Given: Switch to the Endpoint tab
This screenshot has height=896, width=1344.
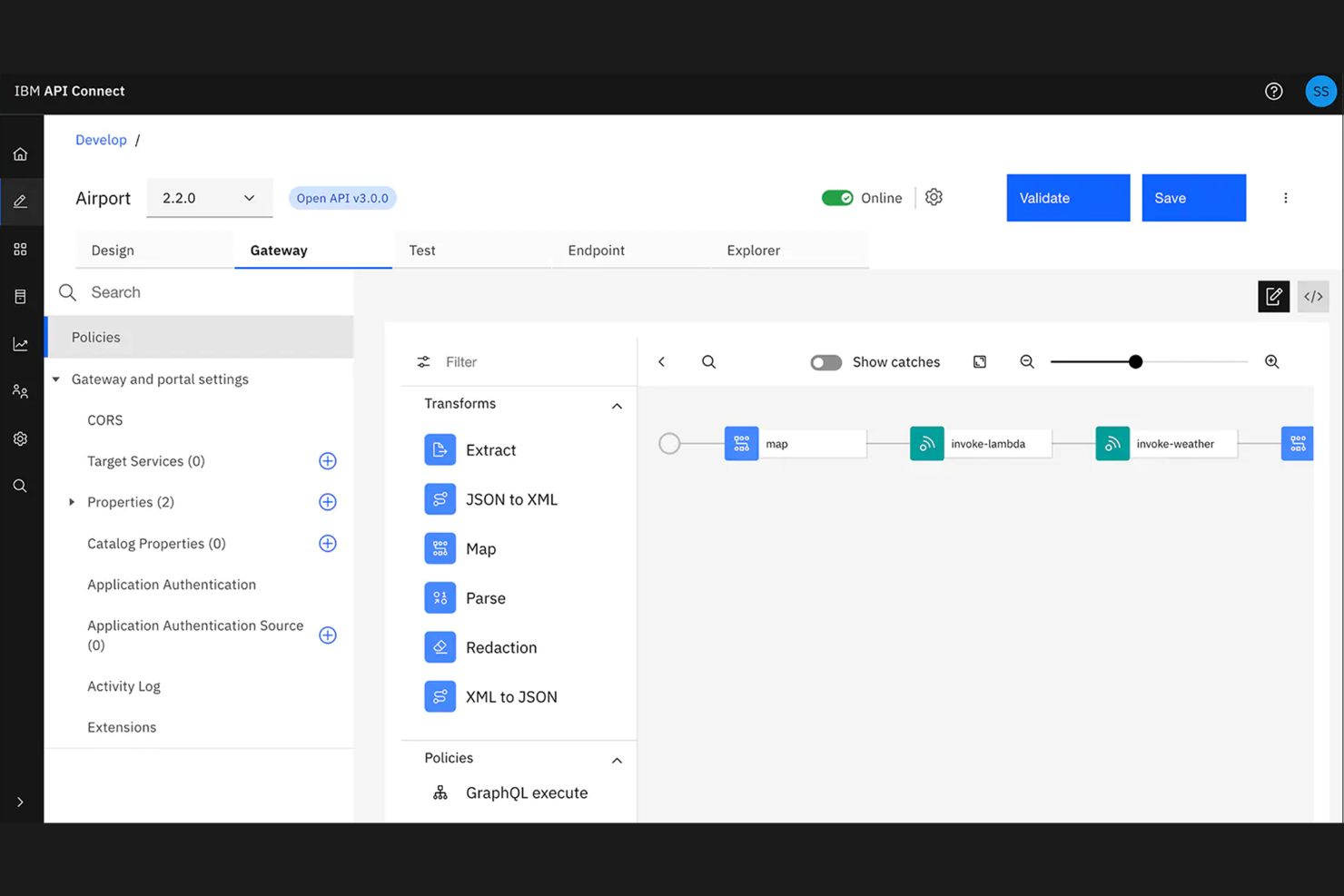Looking at the screenshot, I should point(631,251).
